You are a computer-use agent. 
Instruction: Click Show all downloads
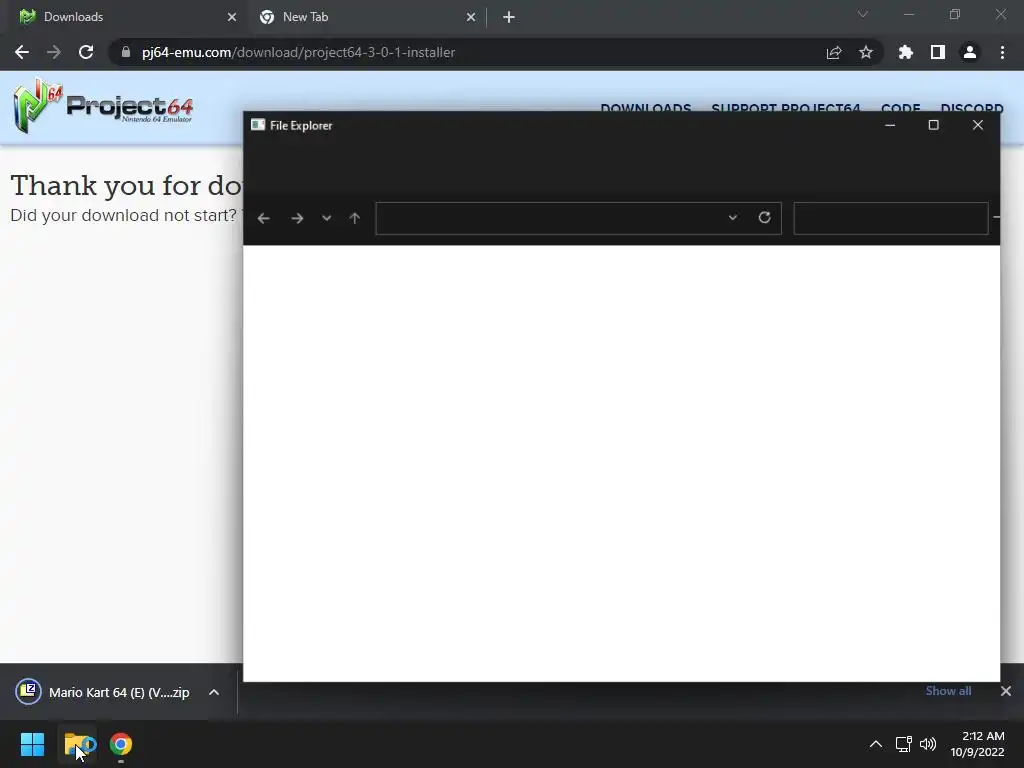[x=948, y=691]
